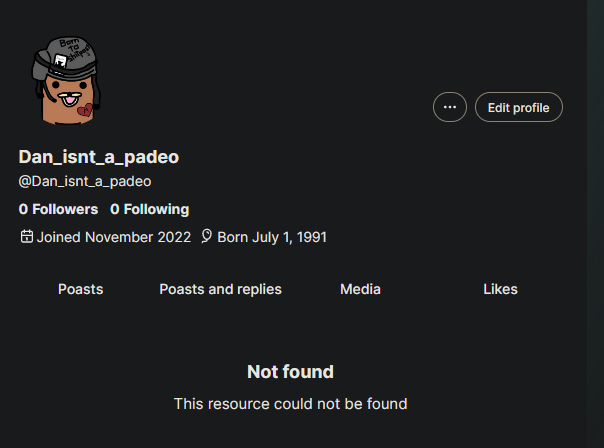
Task: Open the three-dots more options menu
Action: click(x=450, y=107)
